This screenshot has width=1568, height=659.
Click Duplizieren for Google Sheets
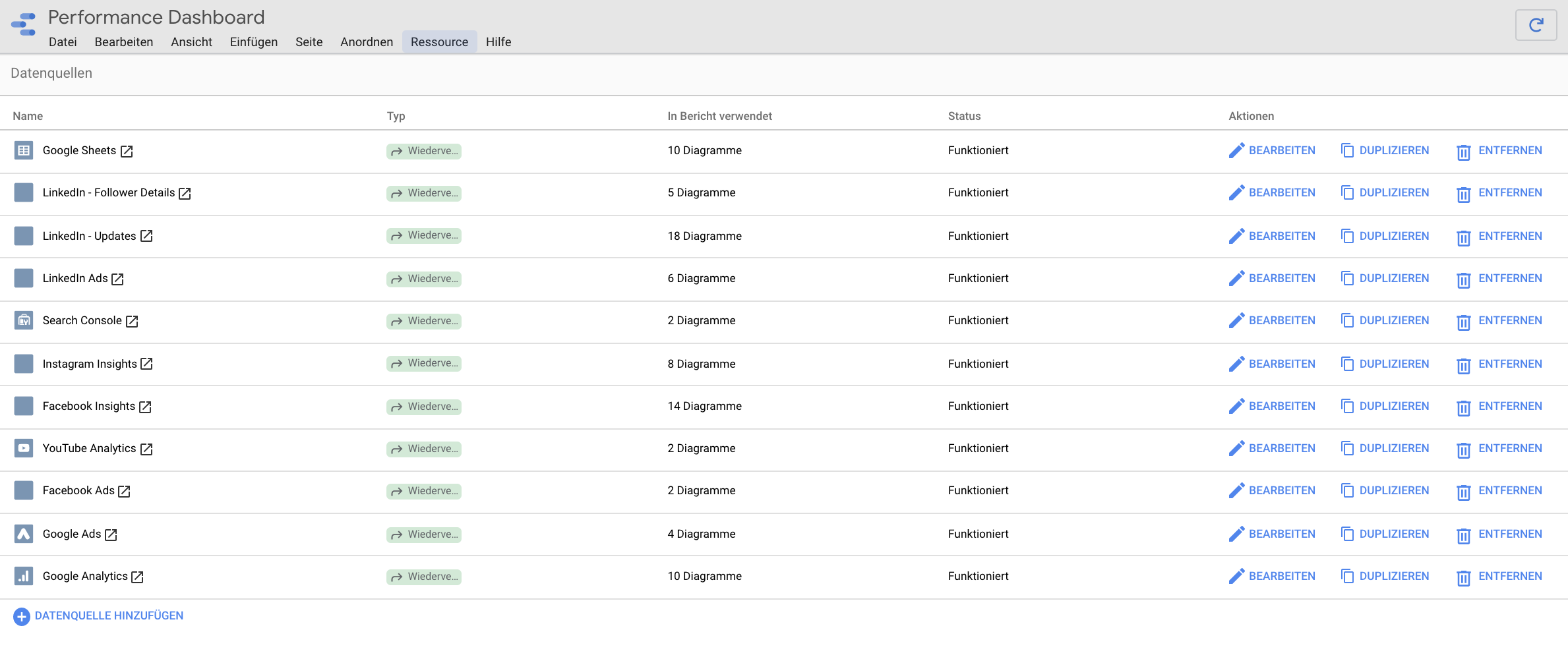click(x=1385, y=150)
